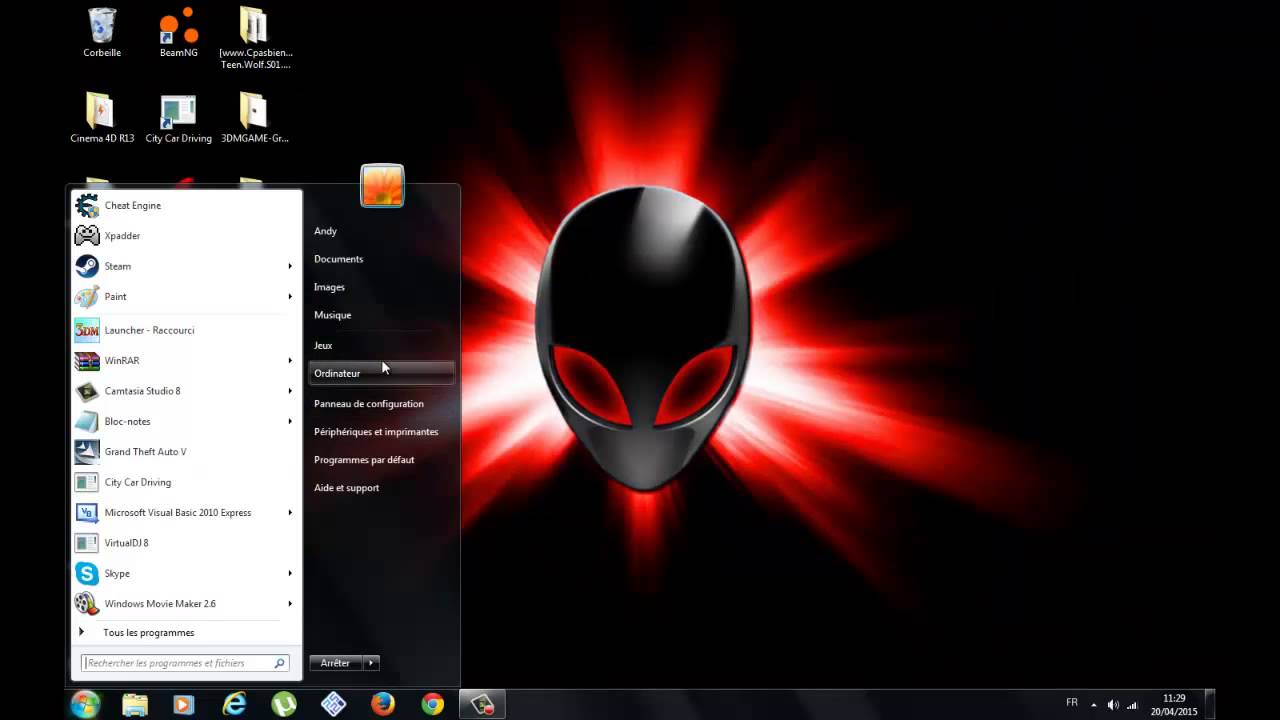Open Microsoft Visual Basic 2010 Express icon
The image size is (1280, 720).
tap(87, 513)
